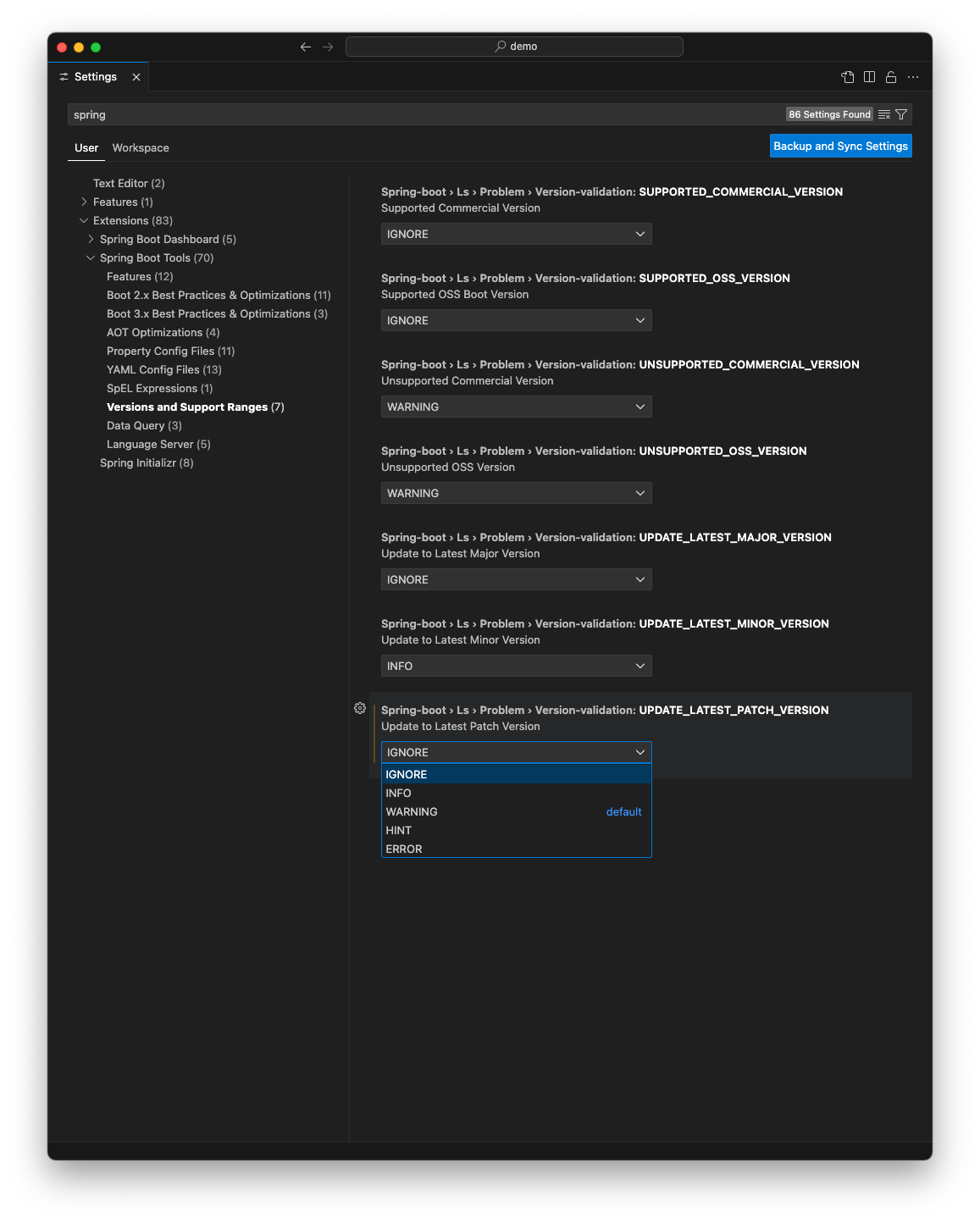
Task: Choose ERROR in the open list
Action: (516, 849)
